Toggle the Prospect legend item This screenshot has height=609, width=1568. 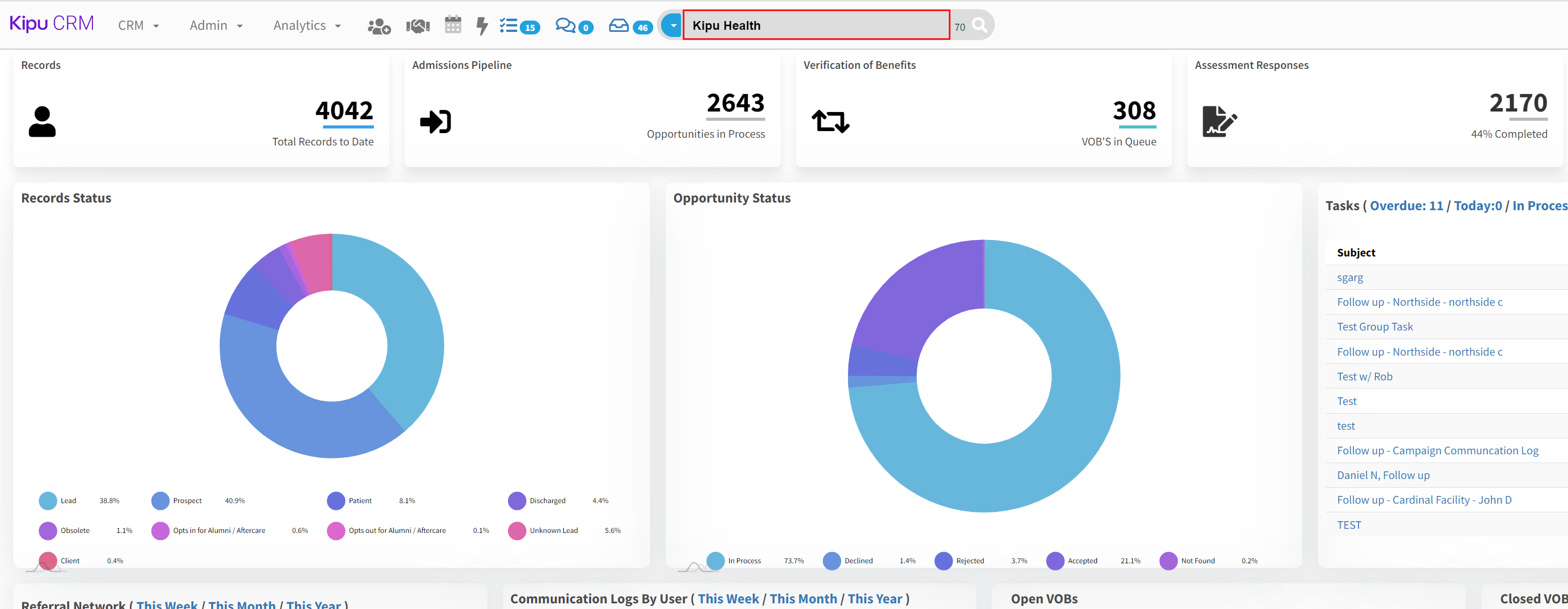click(187, 501)
